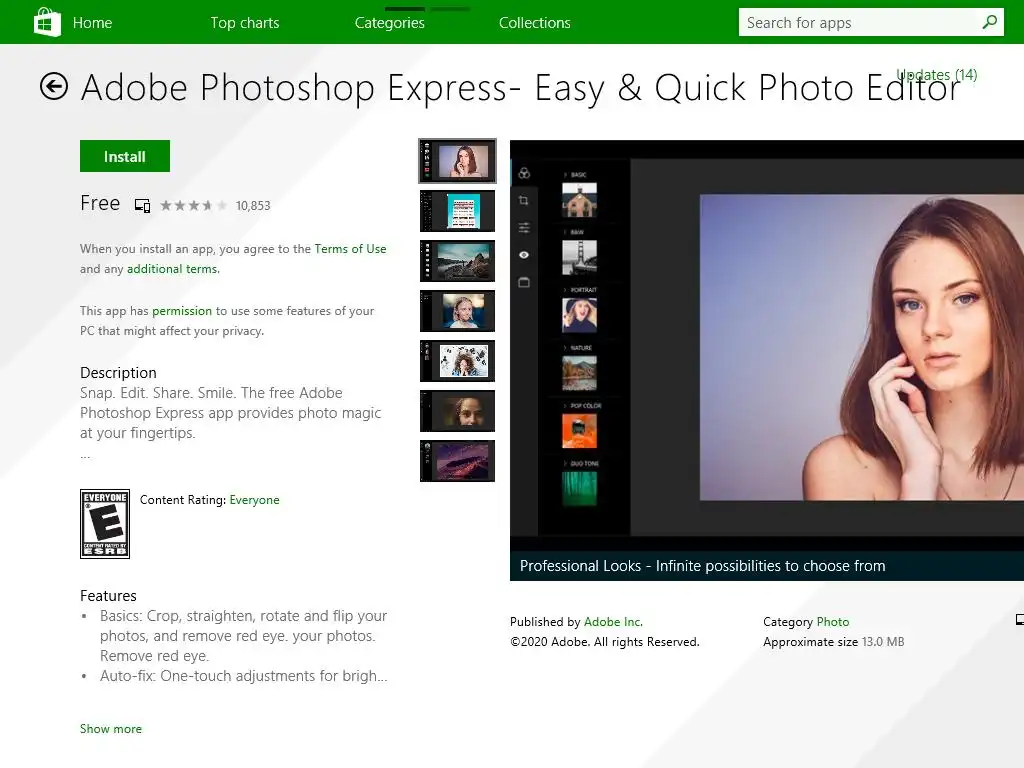The image size is (1024, 768).
Task: Open Top charts
Action: click(245, 23)
